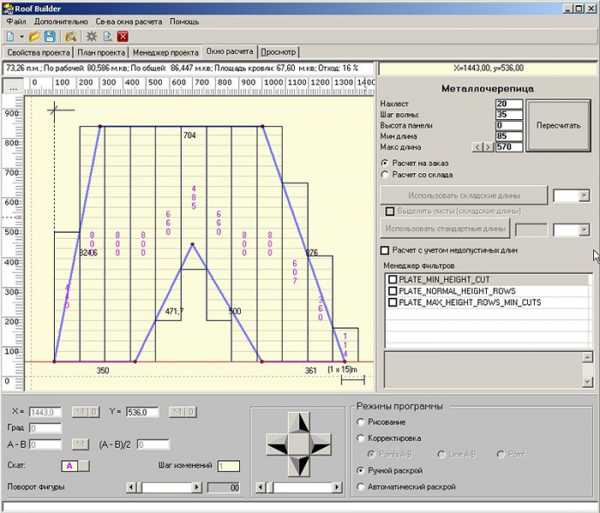Click the Open folder toolbar icon
This screenshot has height=513, width=600.
click(x=33, y=36)
